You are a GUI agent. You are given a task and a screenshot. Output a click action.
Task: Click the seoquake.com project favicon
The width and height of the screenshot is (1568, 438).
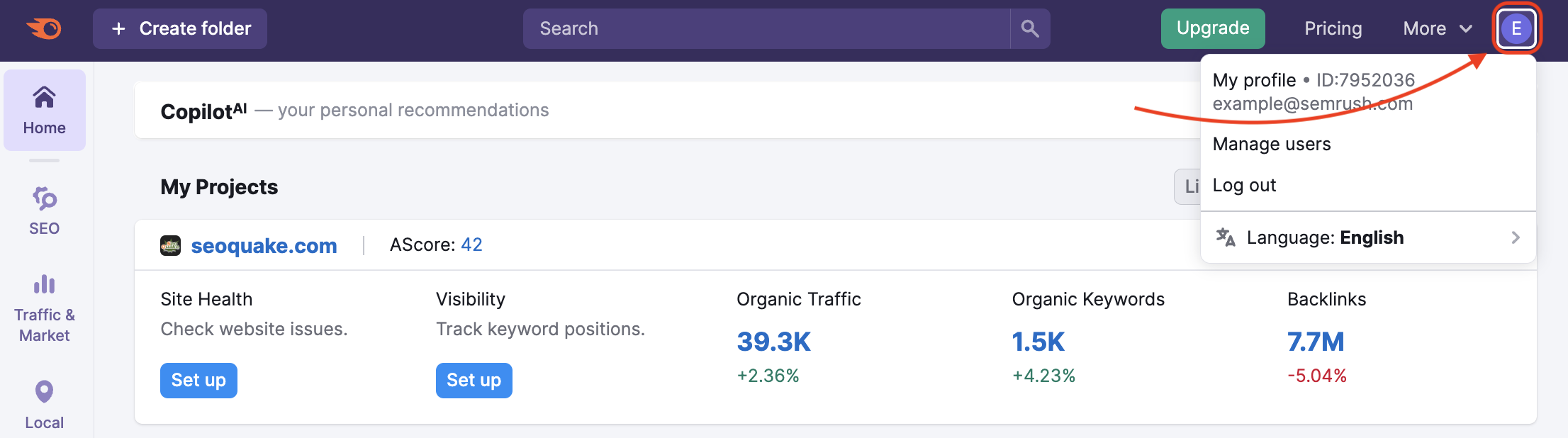(170, 246)
